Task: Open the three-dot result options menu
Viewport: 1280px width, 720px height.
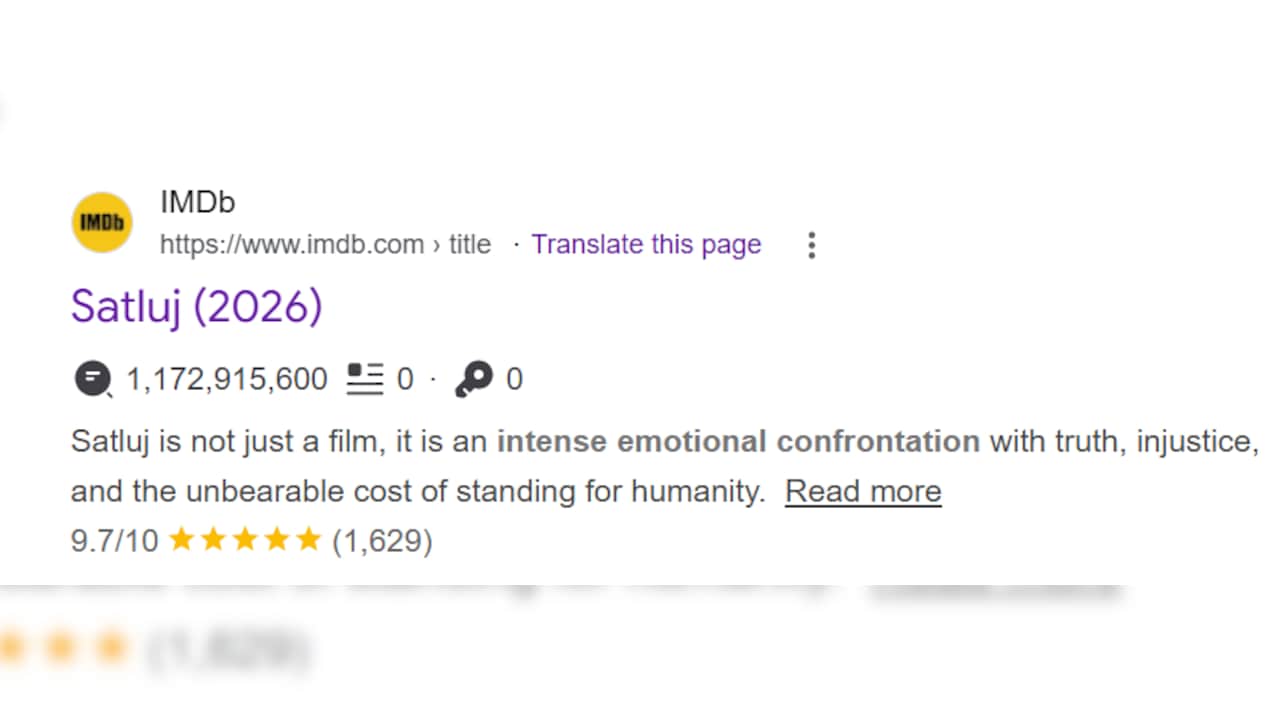Action: tap(812, 245)
